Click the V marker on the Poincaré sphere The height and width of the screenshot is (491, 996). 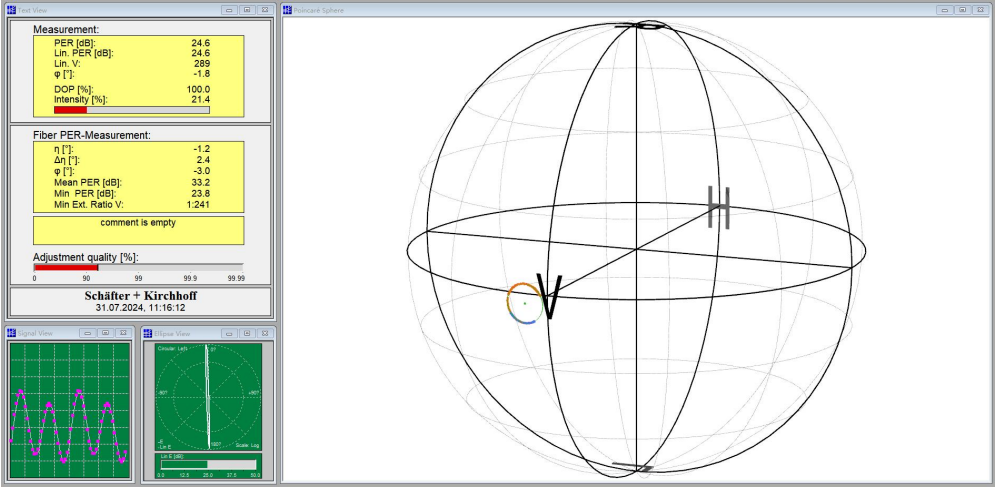coord(549,297)
